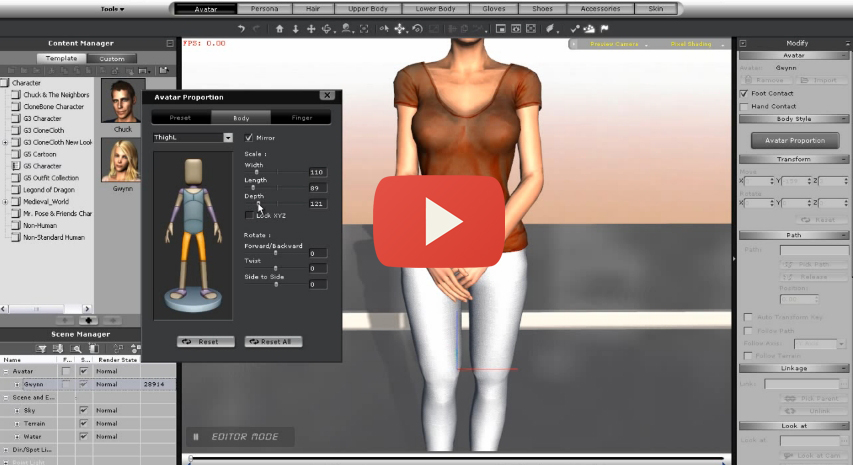The image size is (853, 465).
Task: Click the Home view icon in the toolbar
Action: point(279,29)
